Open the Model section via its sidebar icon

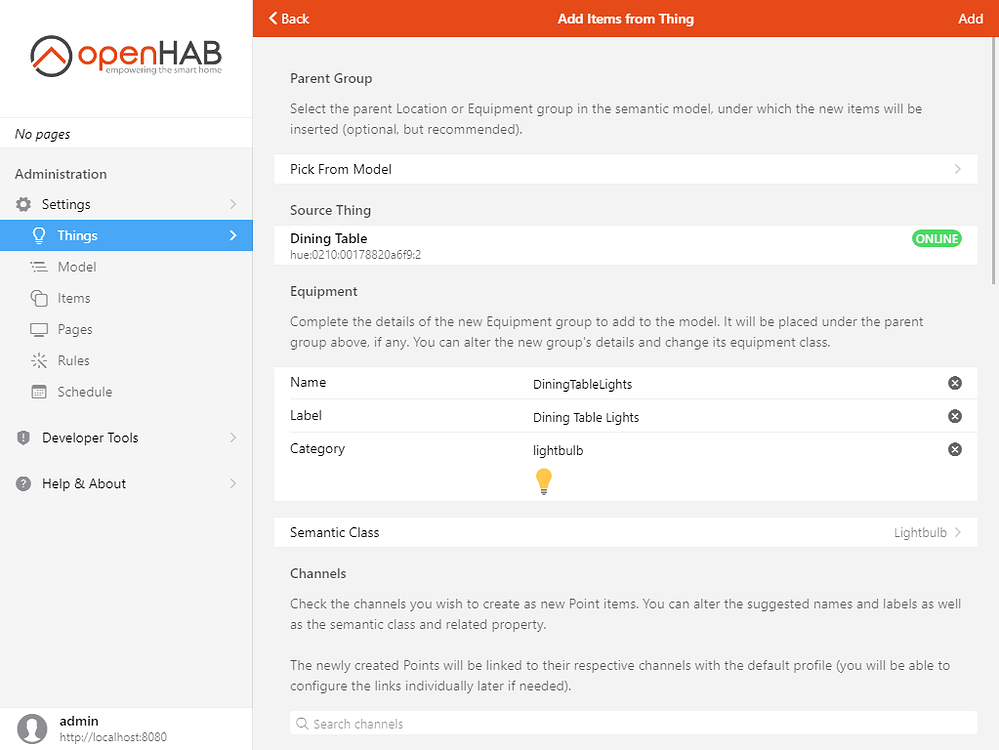coord(40,266)
